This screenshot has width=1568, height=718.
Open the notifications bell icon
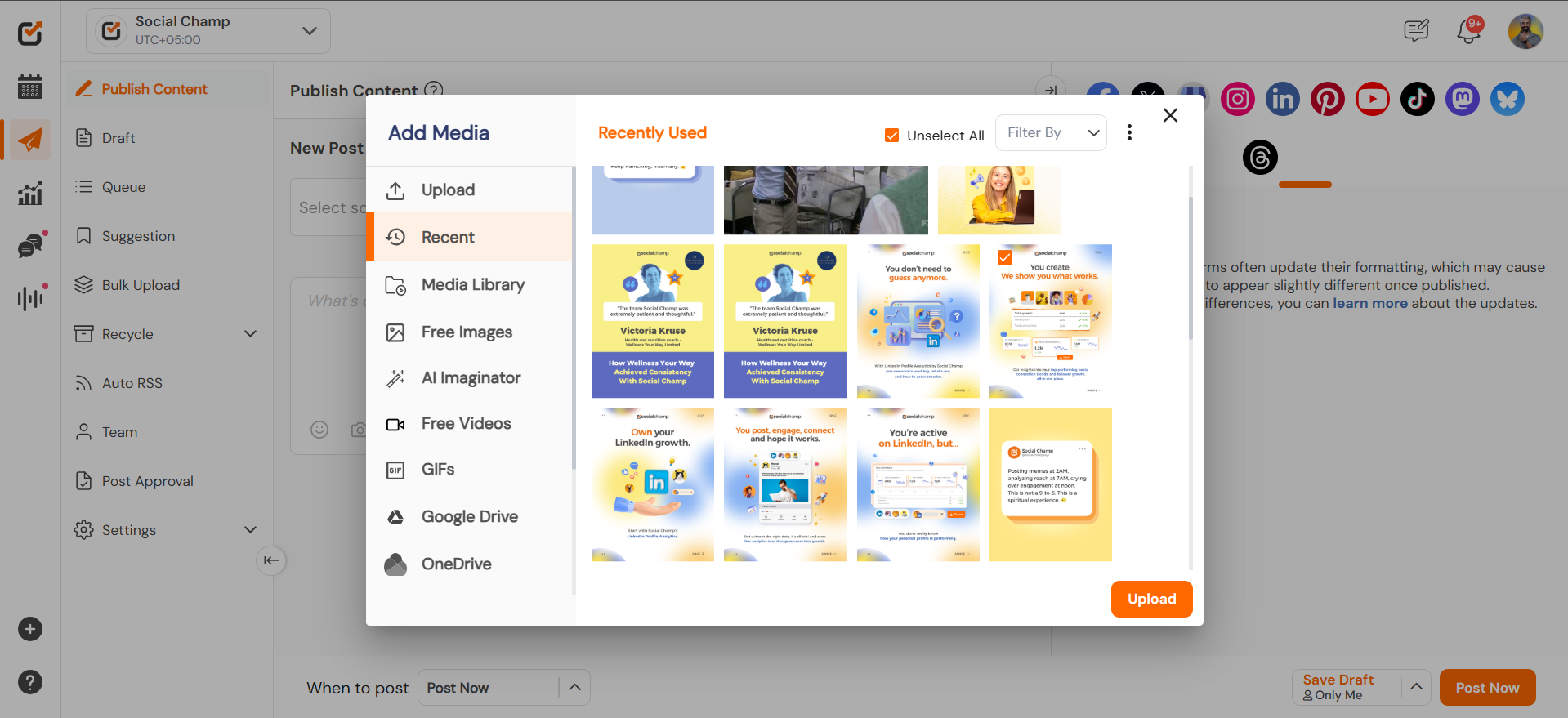point(1469,31)
